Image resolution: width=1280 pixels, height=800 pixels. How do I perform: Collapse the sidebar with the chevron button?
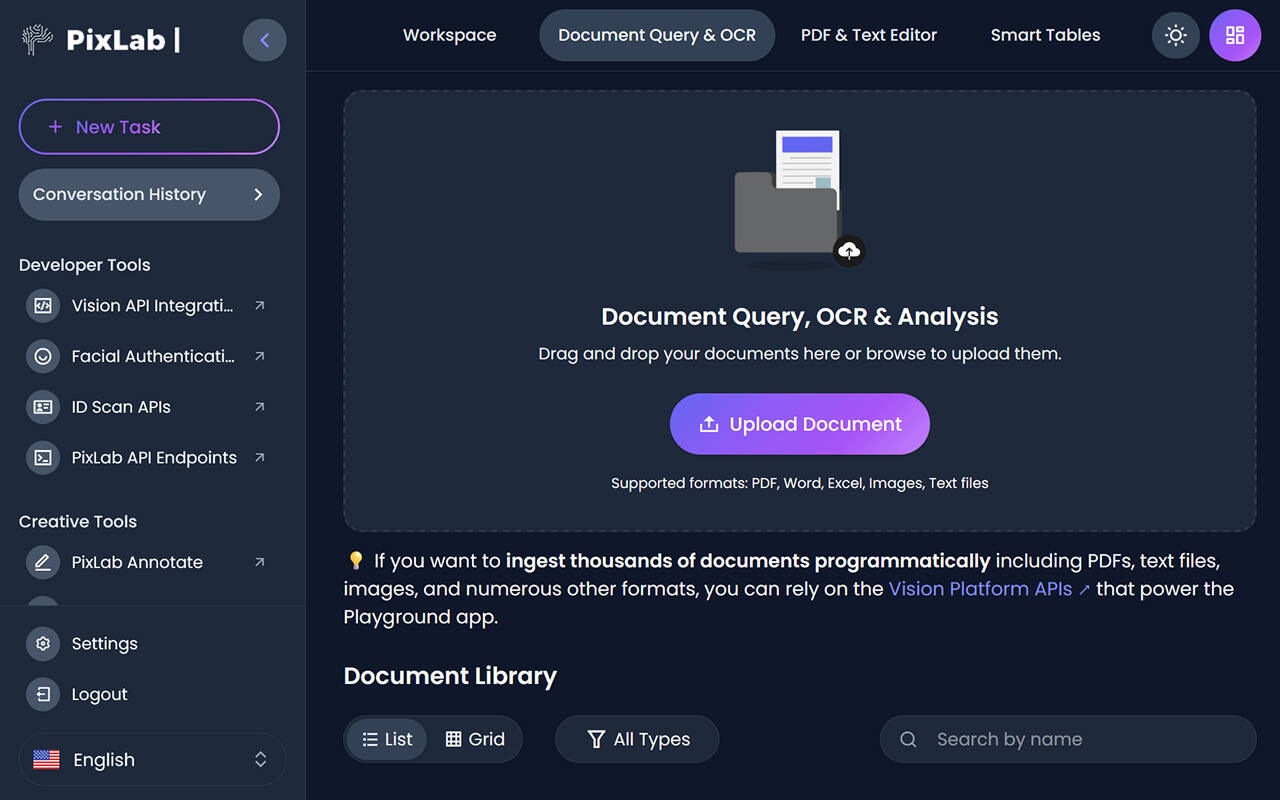click(x=264, y=40)
